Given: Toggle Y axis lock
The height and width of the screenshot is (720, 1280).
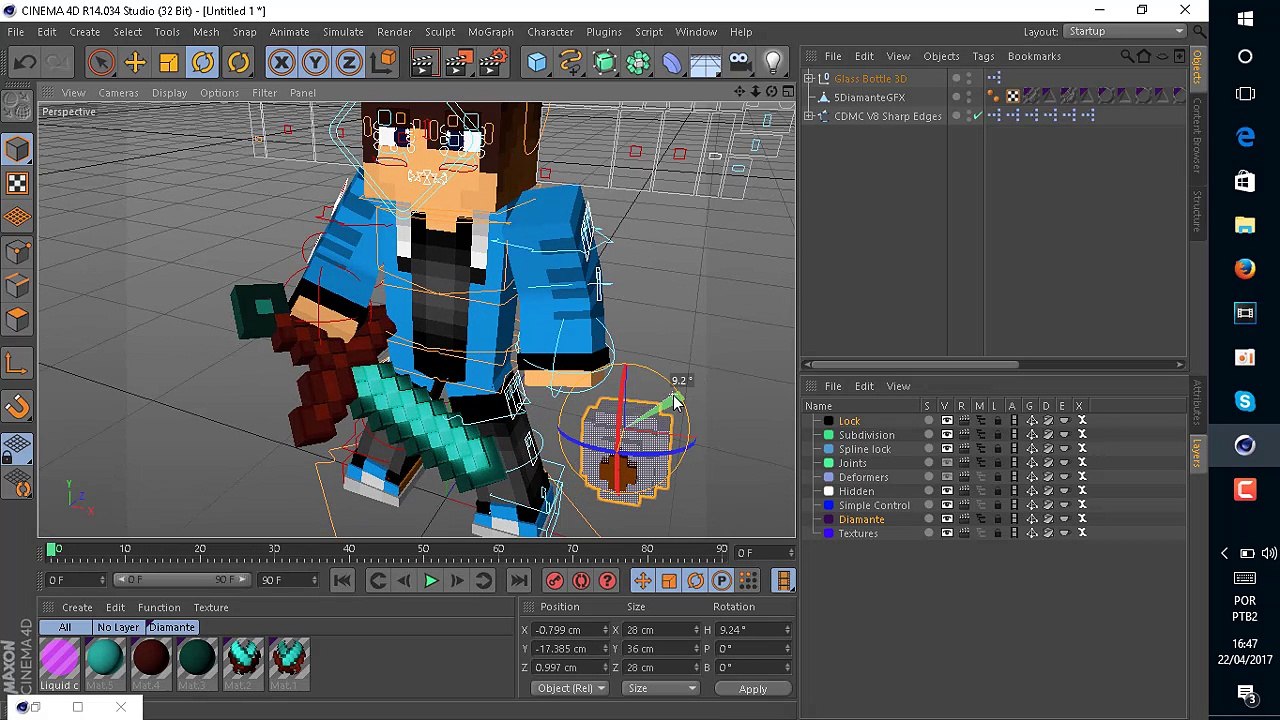Looking at the screenshot, I should pos(315,63).
